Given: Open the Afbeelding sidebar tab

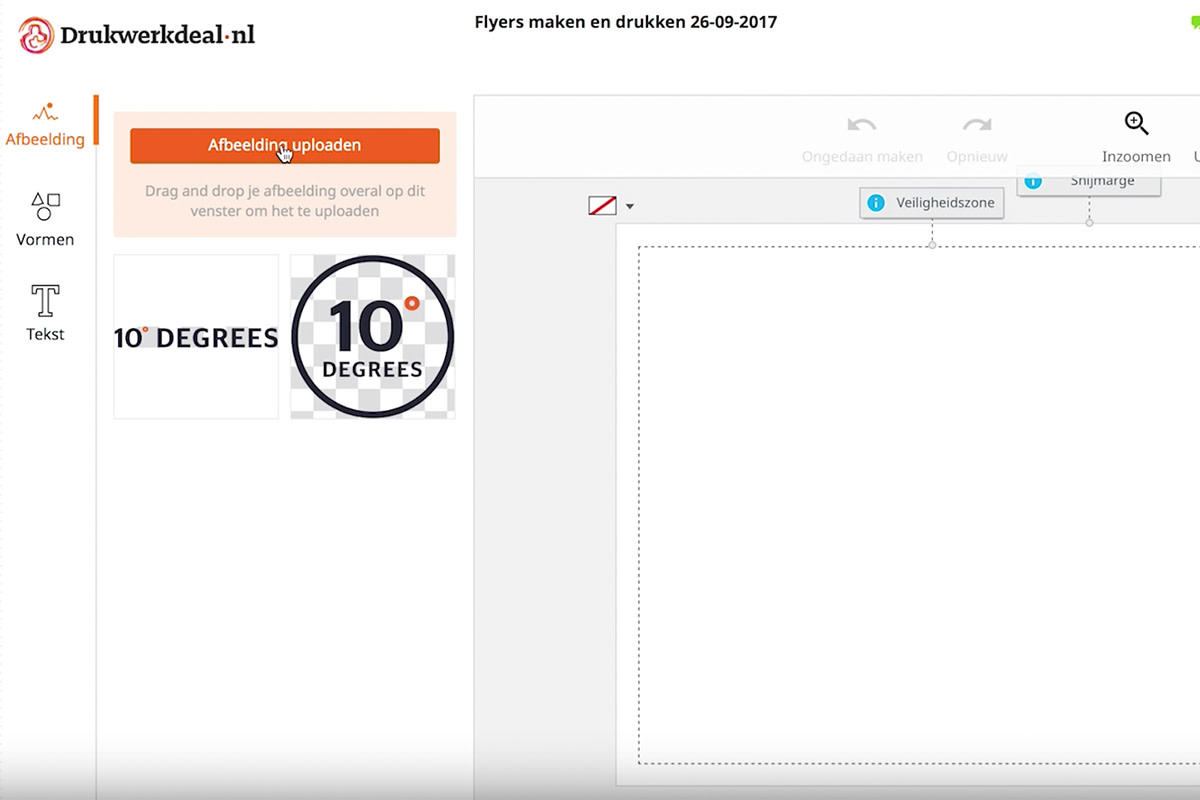Looking at the screenshot, I should (x=45, y=124).
